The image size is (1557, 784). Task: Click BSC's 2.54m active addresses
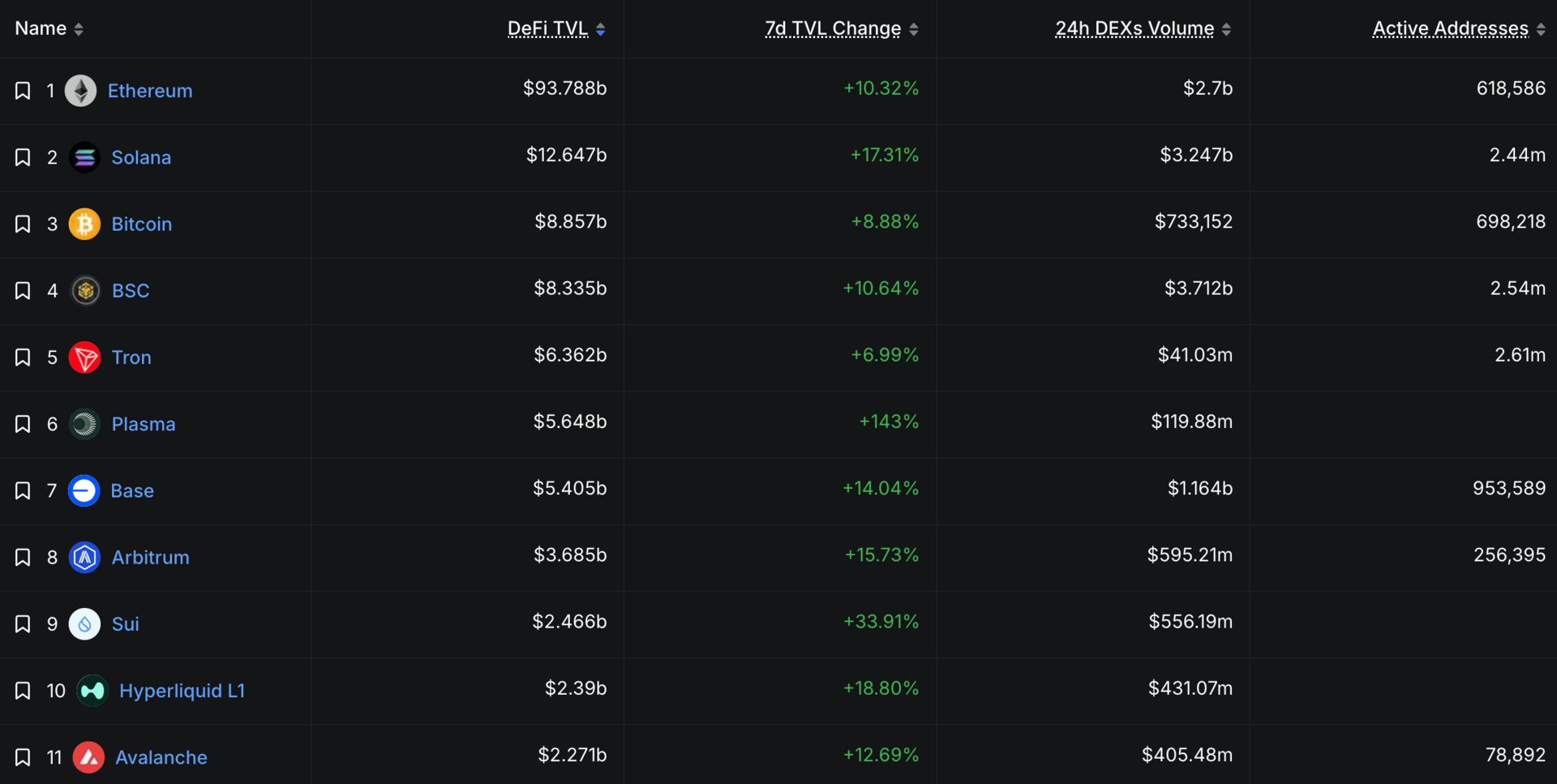point(1518,288)
